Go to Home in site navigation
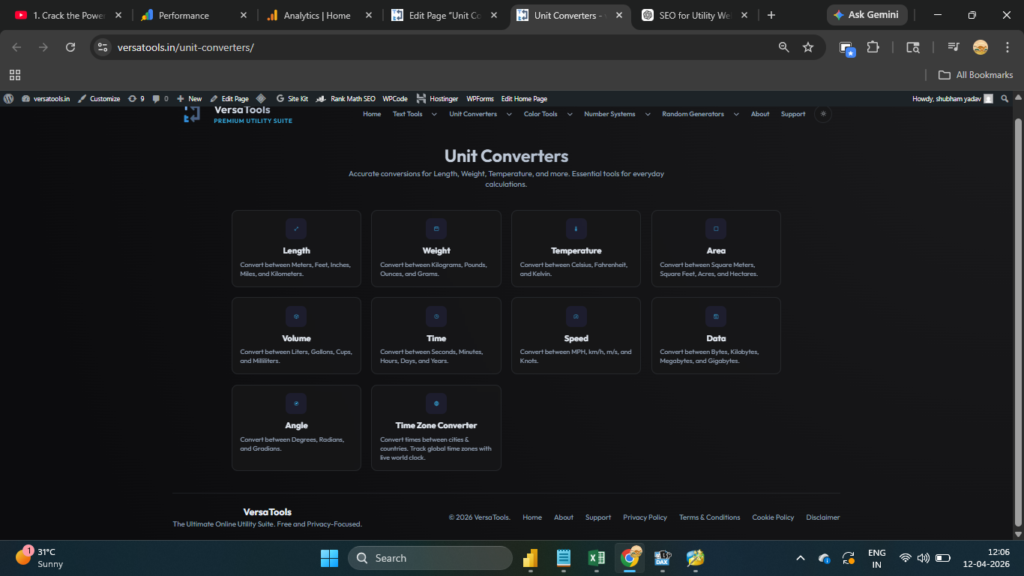This screenshot has width=1024, height=576. pos(372,114)
